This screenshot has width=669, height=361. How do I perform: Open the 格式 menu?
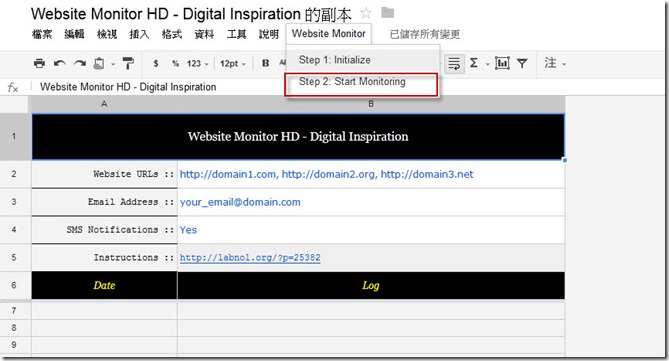(x=172, y=34)
